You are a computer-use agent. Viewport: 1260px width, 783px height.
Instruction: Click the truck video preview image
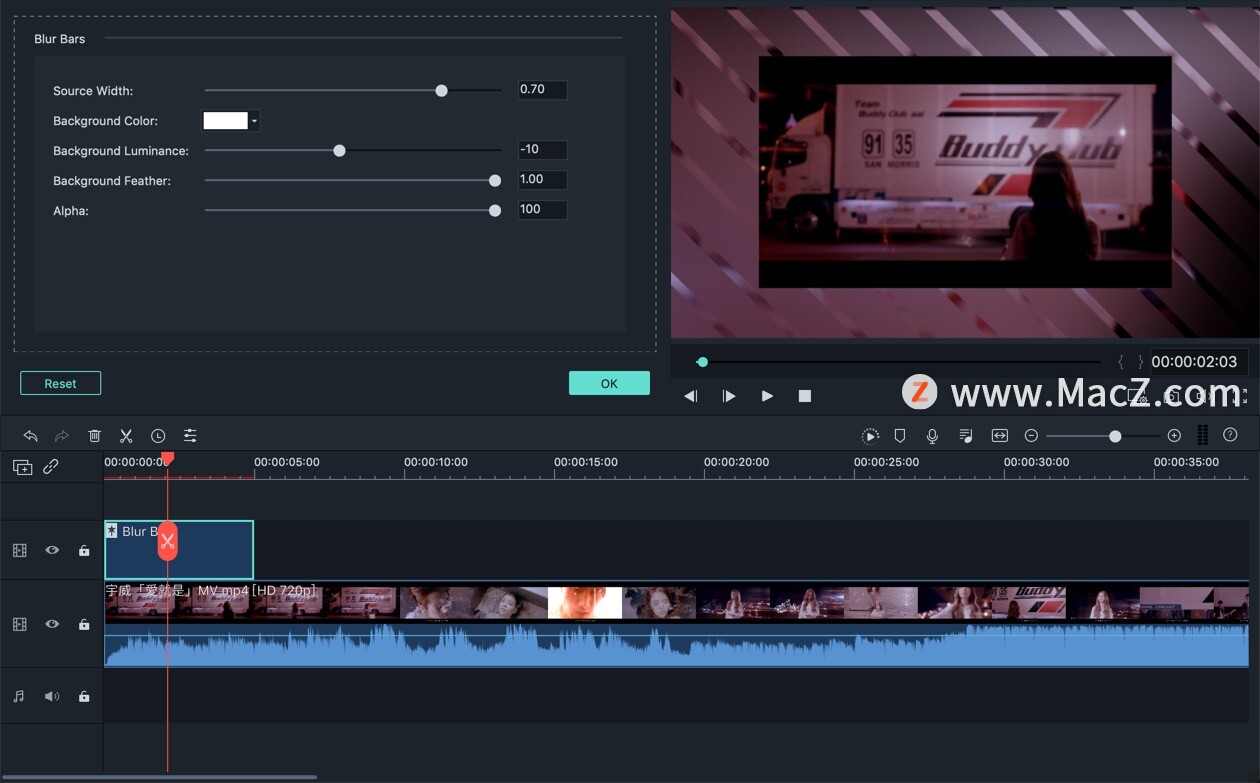point(965,171)
